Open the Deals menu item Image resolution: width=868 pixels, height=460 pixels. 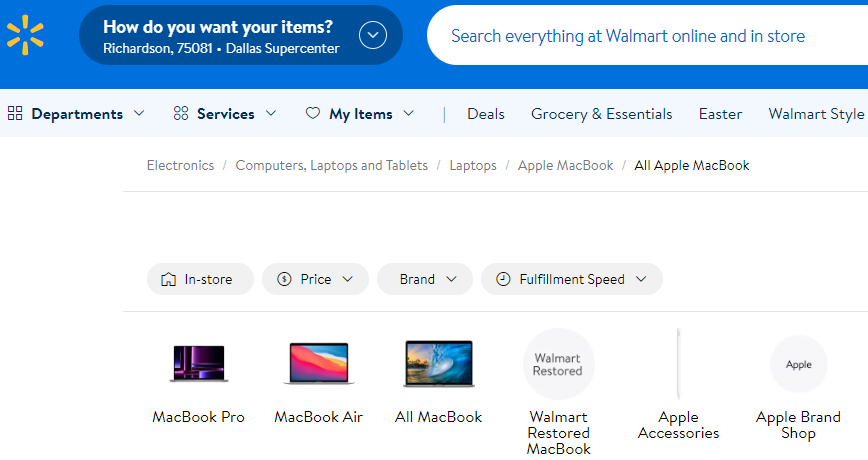pyautogui.click(x=486, y=114)
